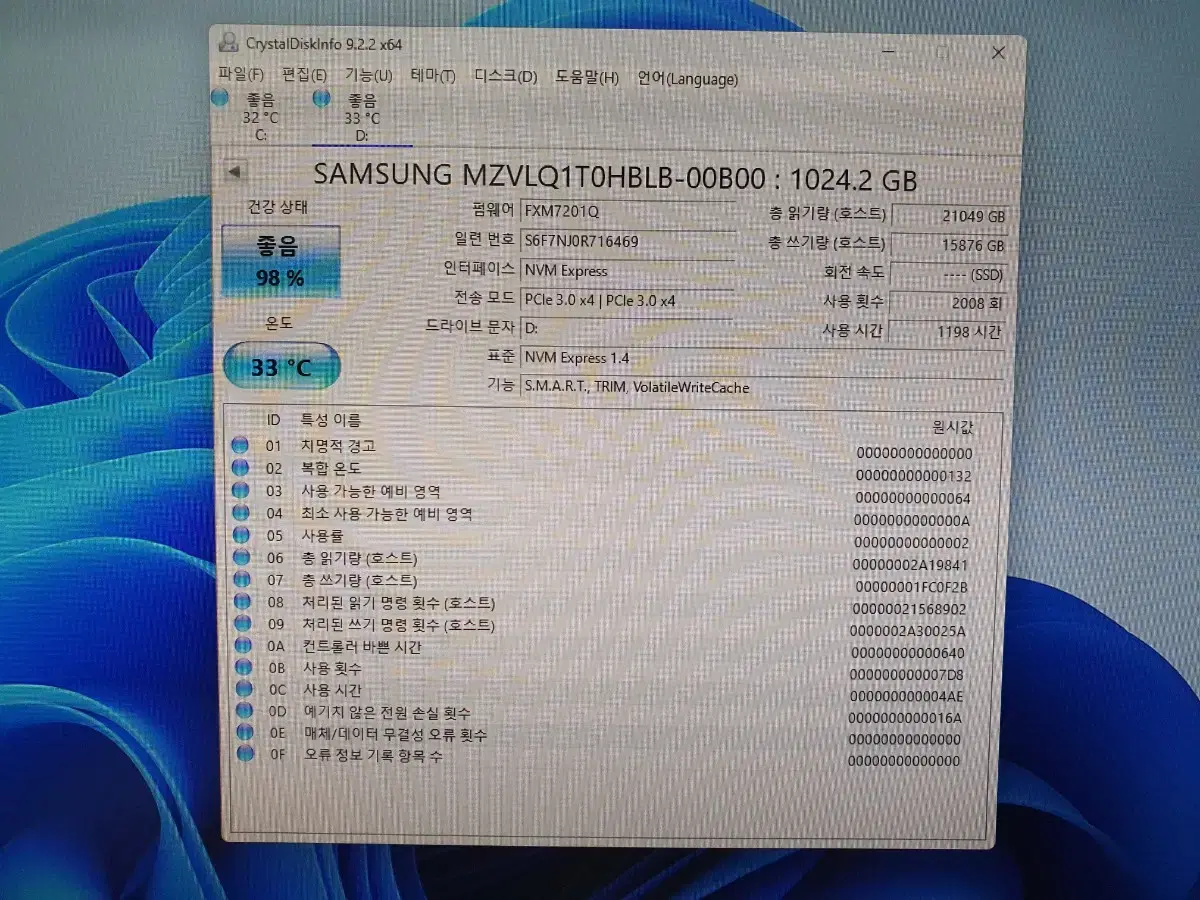1200x900 pixels.
Task: Open the 파일(F) menu
Action: (x=241, y=76)
